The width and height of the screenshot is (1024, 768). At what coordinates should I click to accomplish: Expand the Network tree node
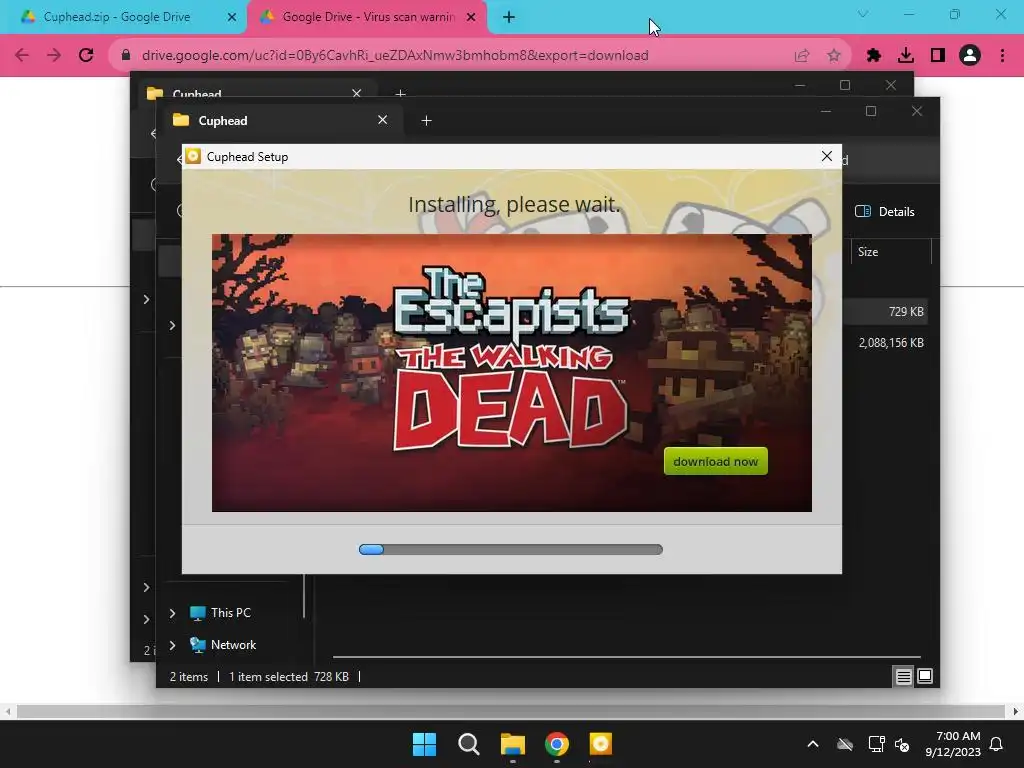(x=172, y=645)
